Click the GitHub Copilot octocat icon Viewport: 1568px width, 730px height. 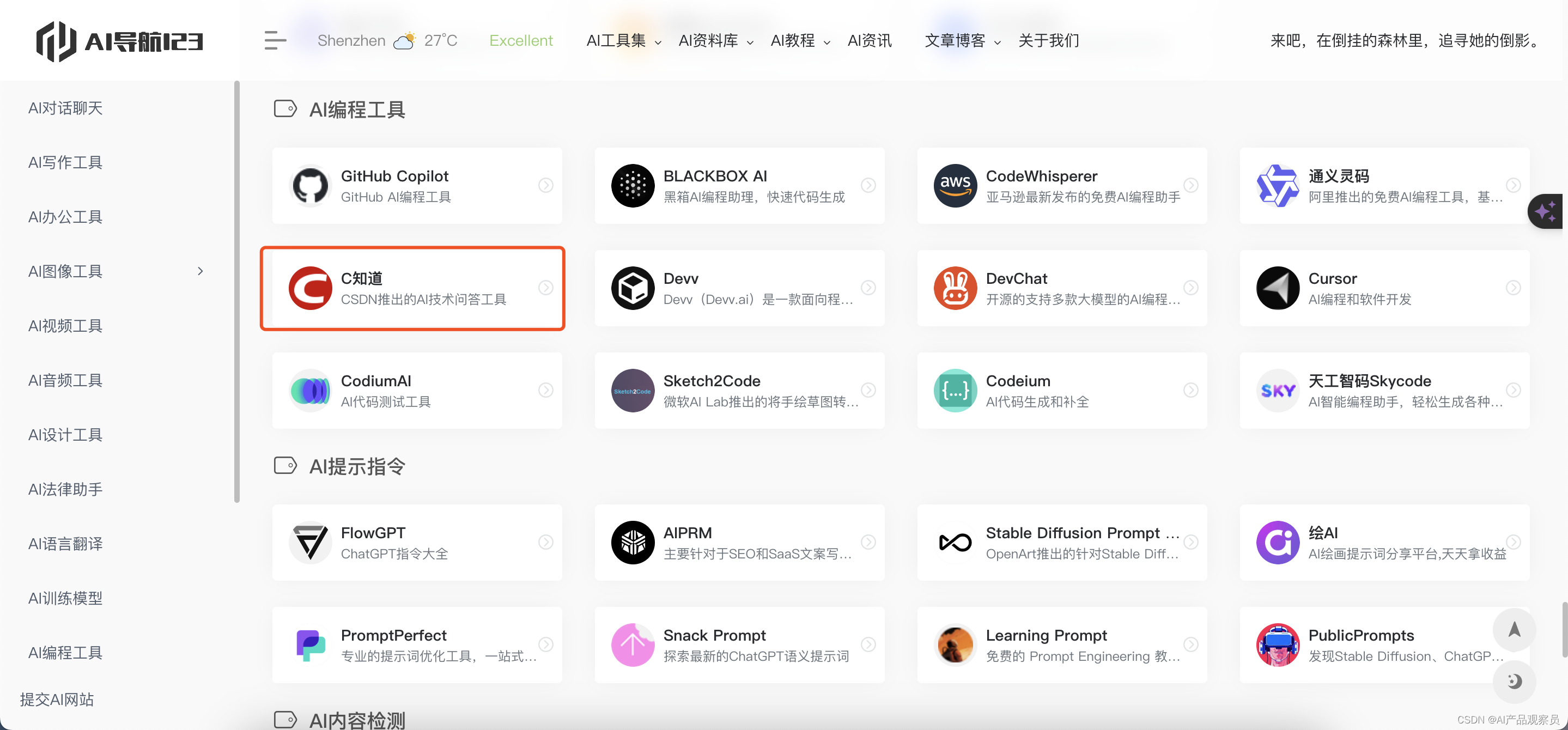(311, 186)
